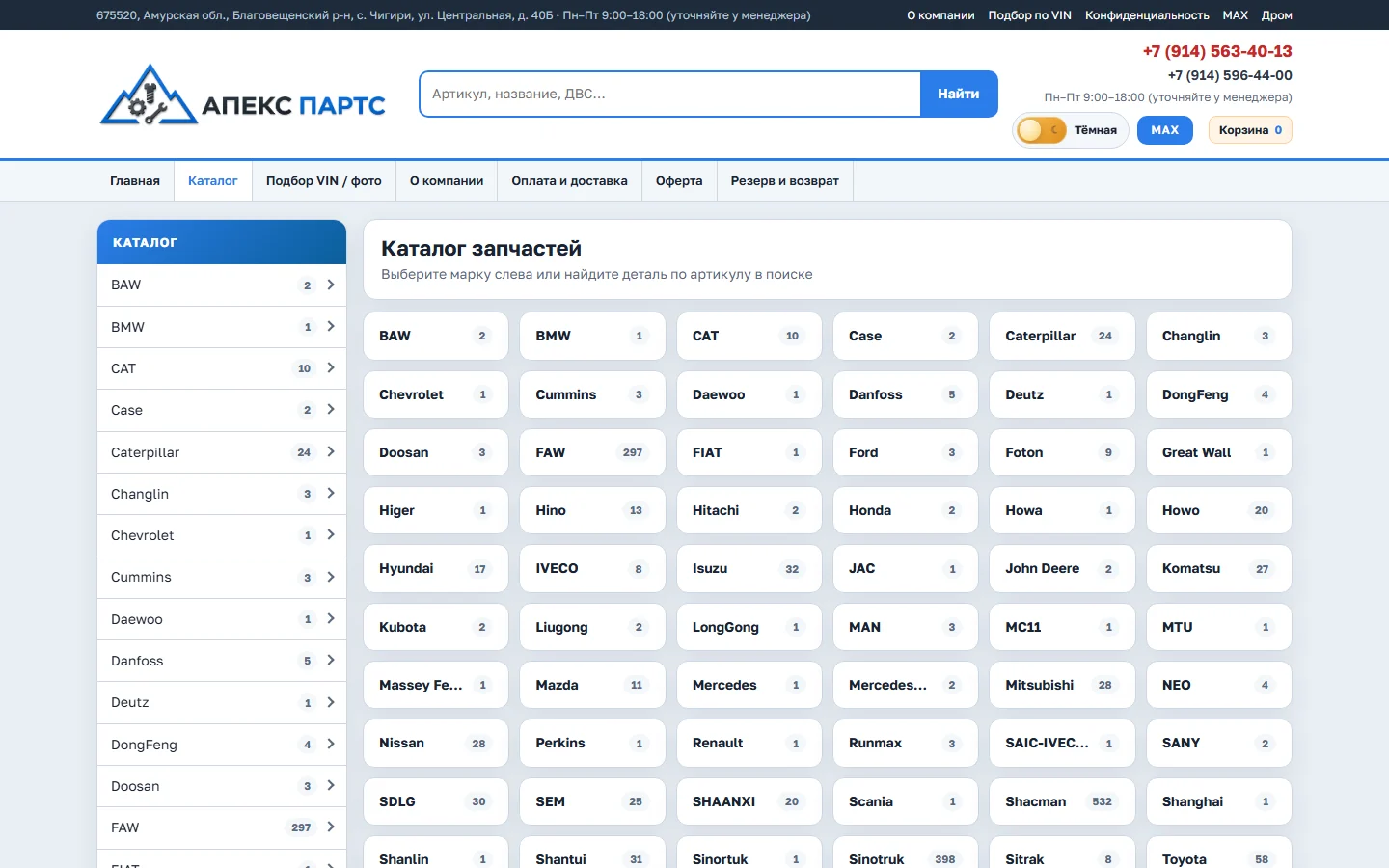Screen dimensions: 1389x868
Task: Open the Оферта tab
Action: [x=679, y=180]
